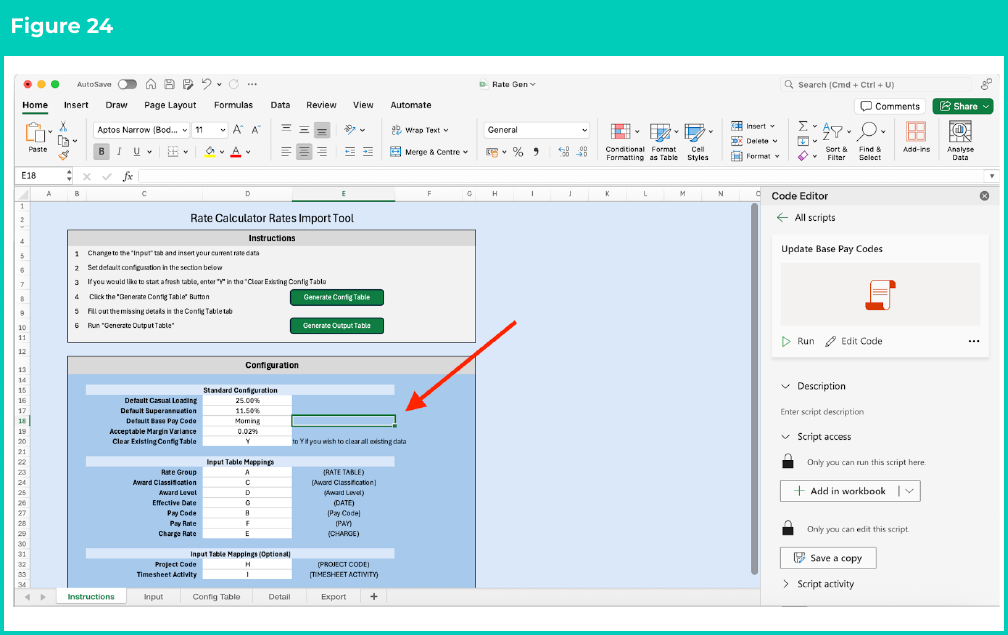Switch to the Export sheet tab
This screenshot has height=635, width=1008.
pos(334,596)
